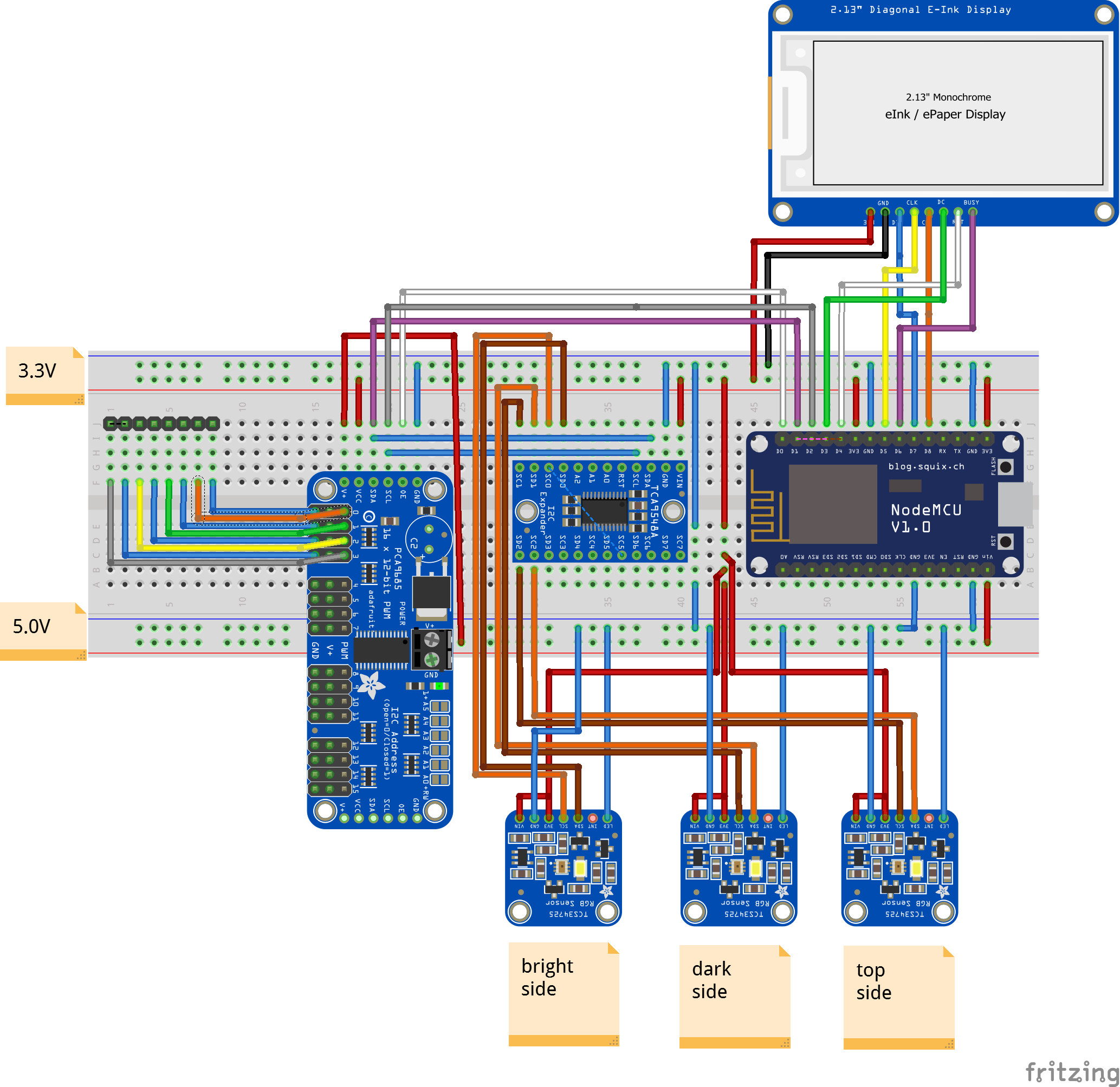Click the PCA9685 PWM driver board label
Viewport: 1120px width, 1087px height.
[398, 568]
